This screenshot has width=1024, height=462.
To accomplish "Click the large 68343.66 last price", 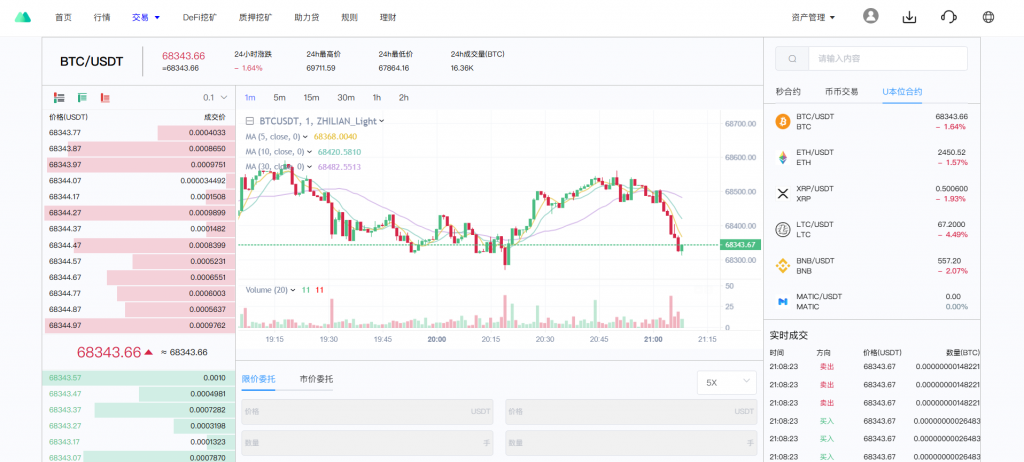I will 109,352.
